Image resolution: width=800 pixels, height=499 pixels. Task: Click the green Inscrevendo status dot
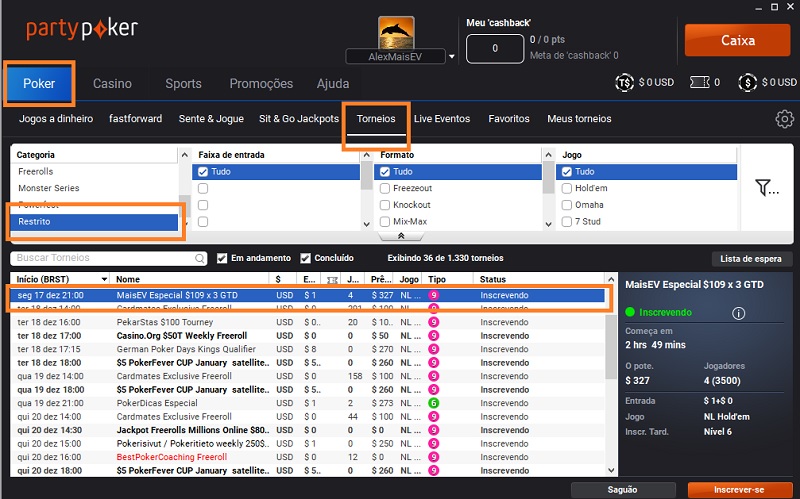630,312
